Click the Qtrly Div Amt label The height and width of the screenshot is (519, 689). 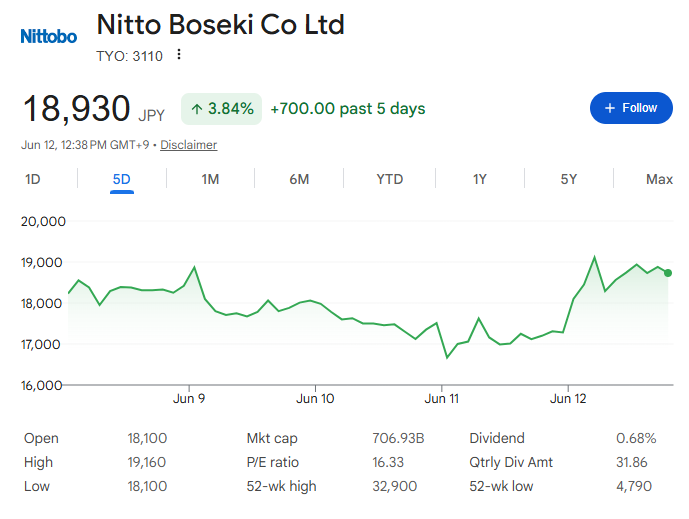tap(511, 462)
